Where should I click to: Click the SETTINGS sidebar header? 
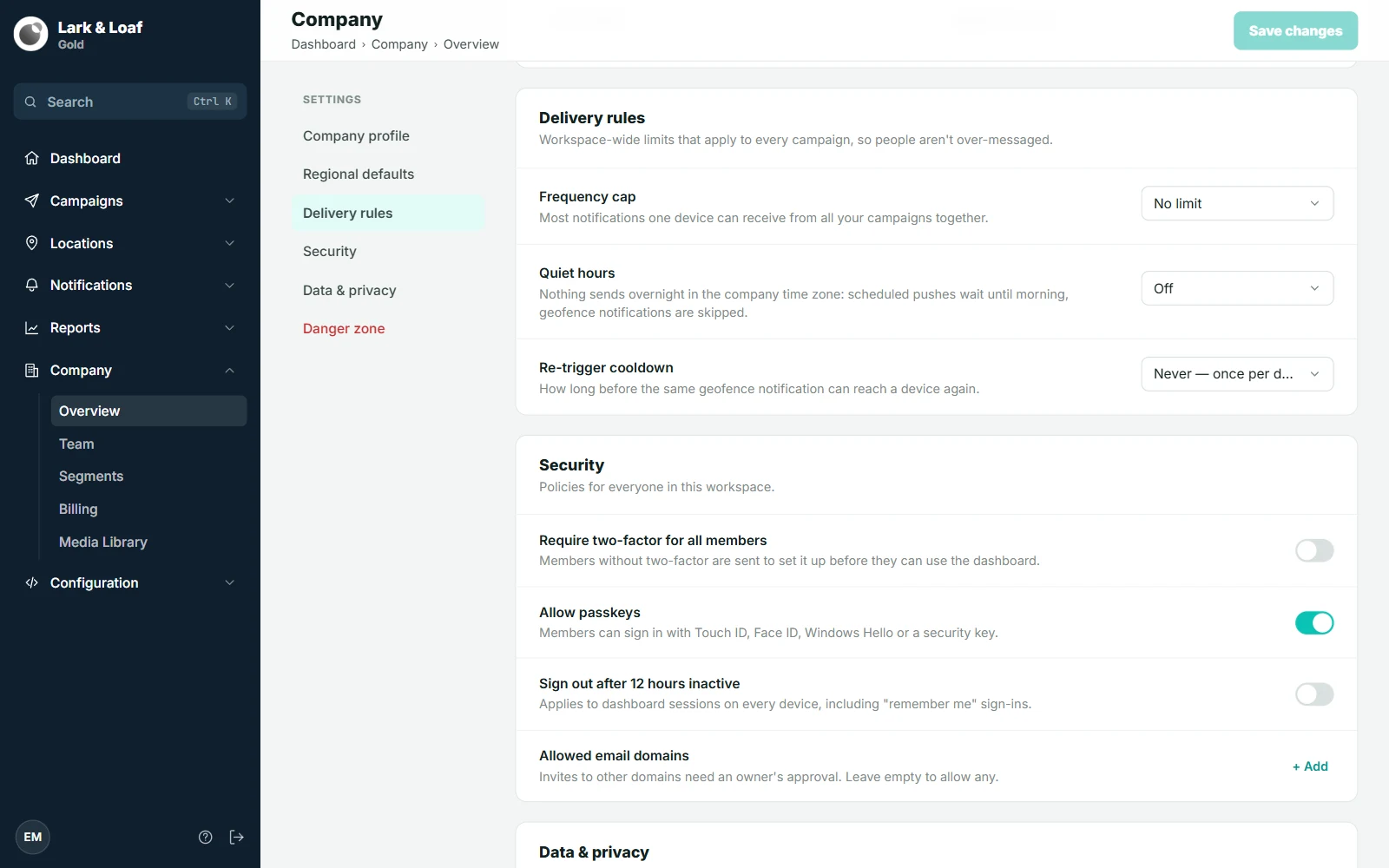click(332, 100)
